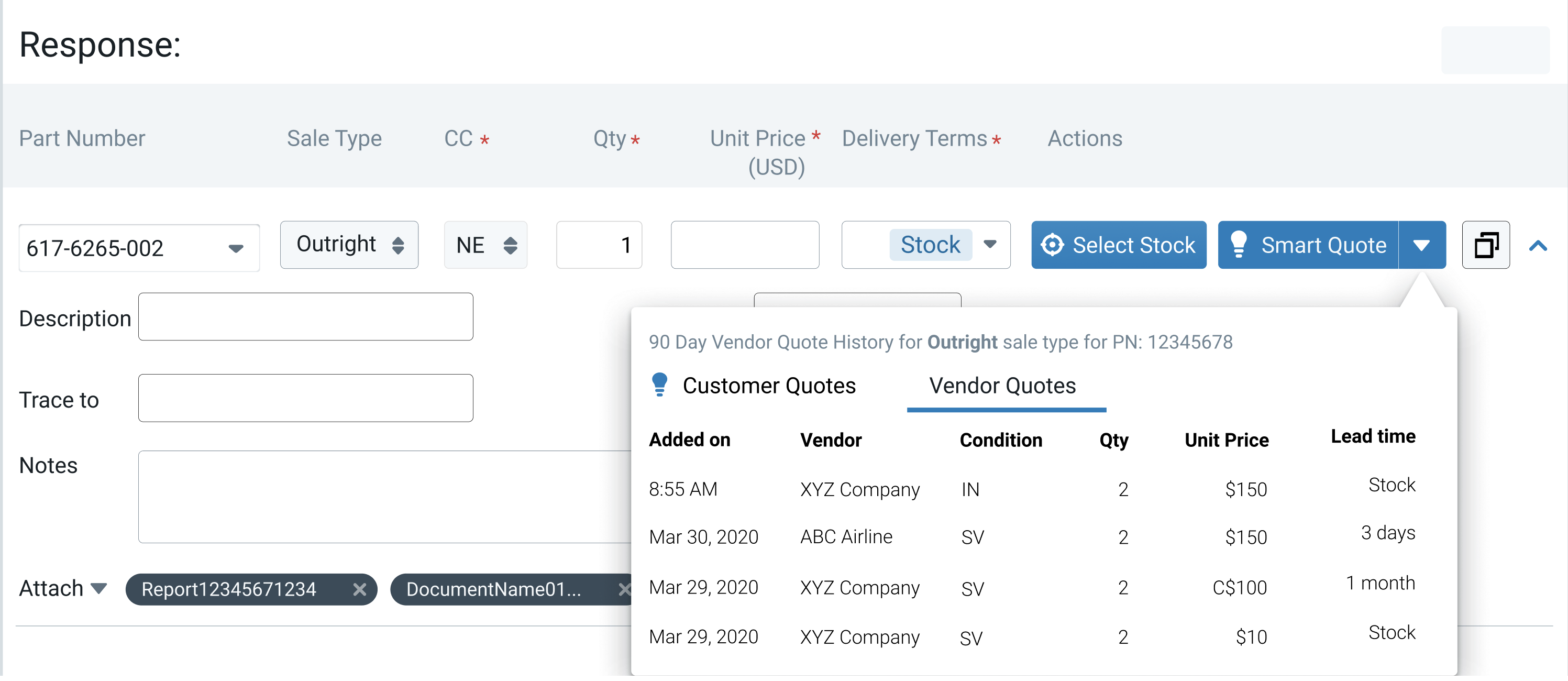
Task: Click the Smart Quote lightbulb button
Action: coord(1308,245)
